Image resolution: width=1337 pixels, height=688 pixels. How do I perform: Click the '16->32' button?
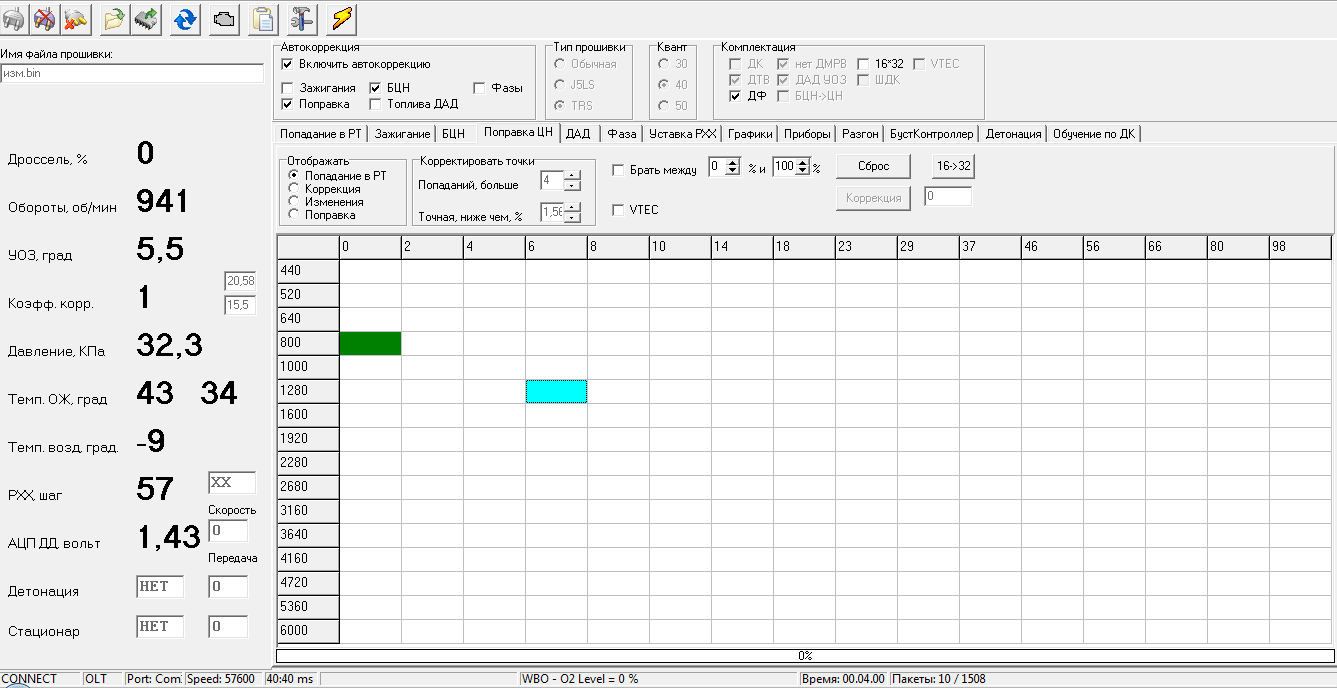point(952,167)
